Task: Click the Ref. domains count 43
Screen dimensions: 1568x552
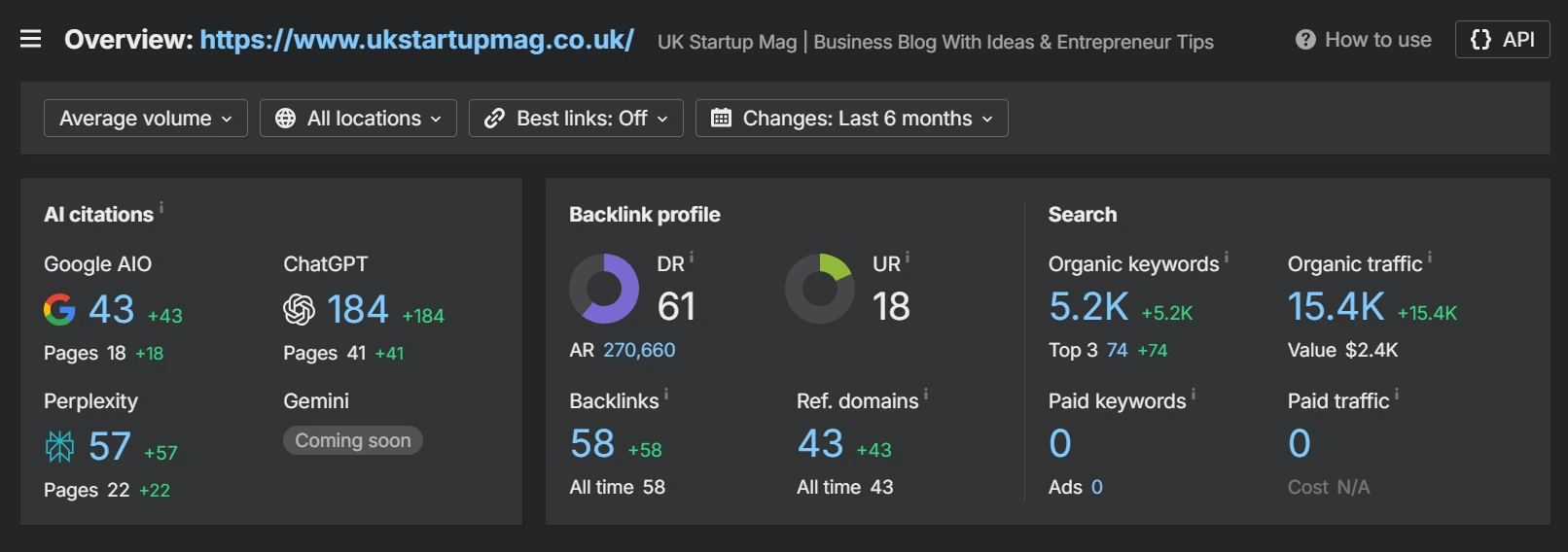Action: tap(820, 444)
